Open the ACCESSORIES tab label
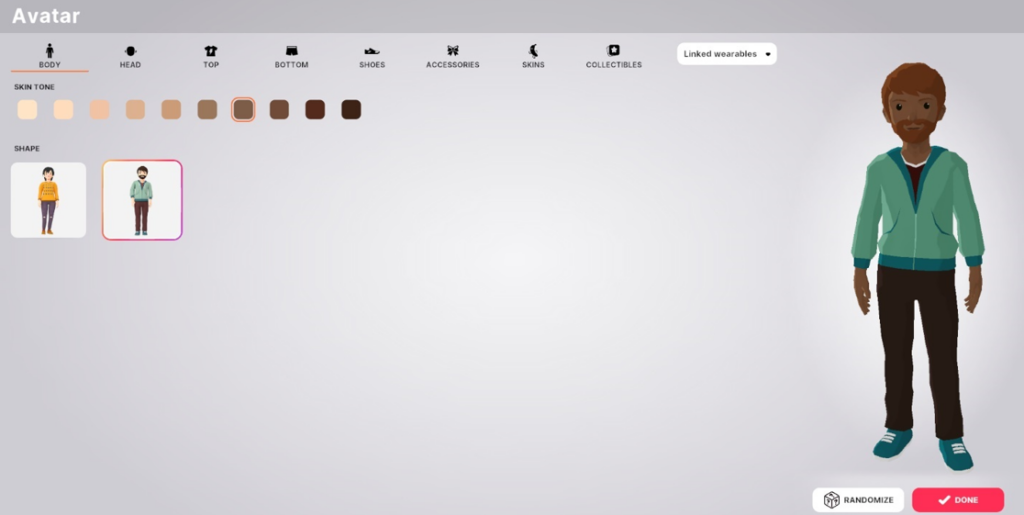The image size is (1024, 515). [453, 65]
